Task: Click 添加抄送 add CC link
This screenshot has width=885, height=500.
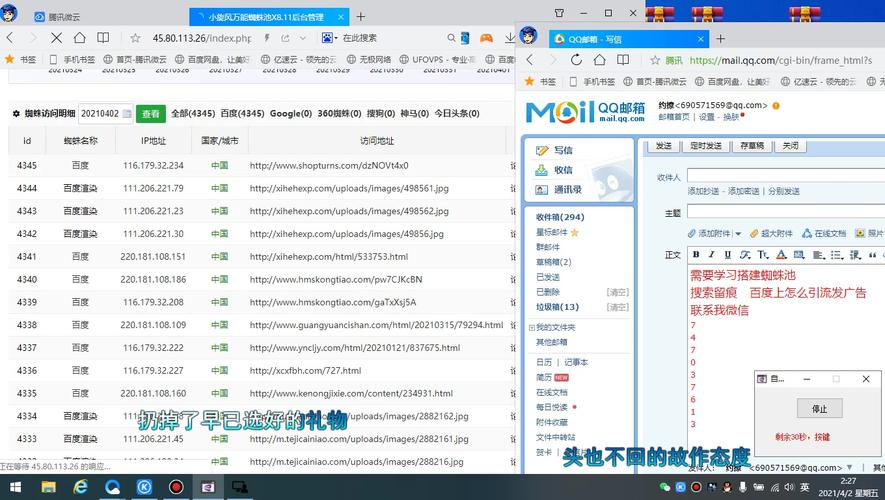Action: (703, 191)
